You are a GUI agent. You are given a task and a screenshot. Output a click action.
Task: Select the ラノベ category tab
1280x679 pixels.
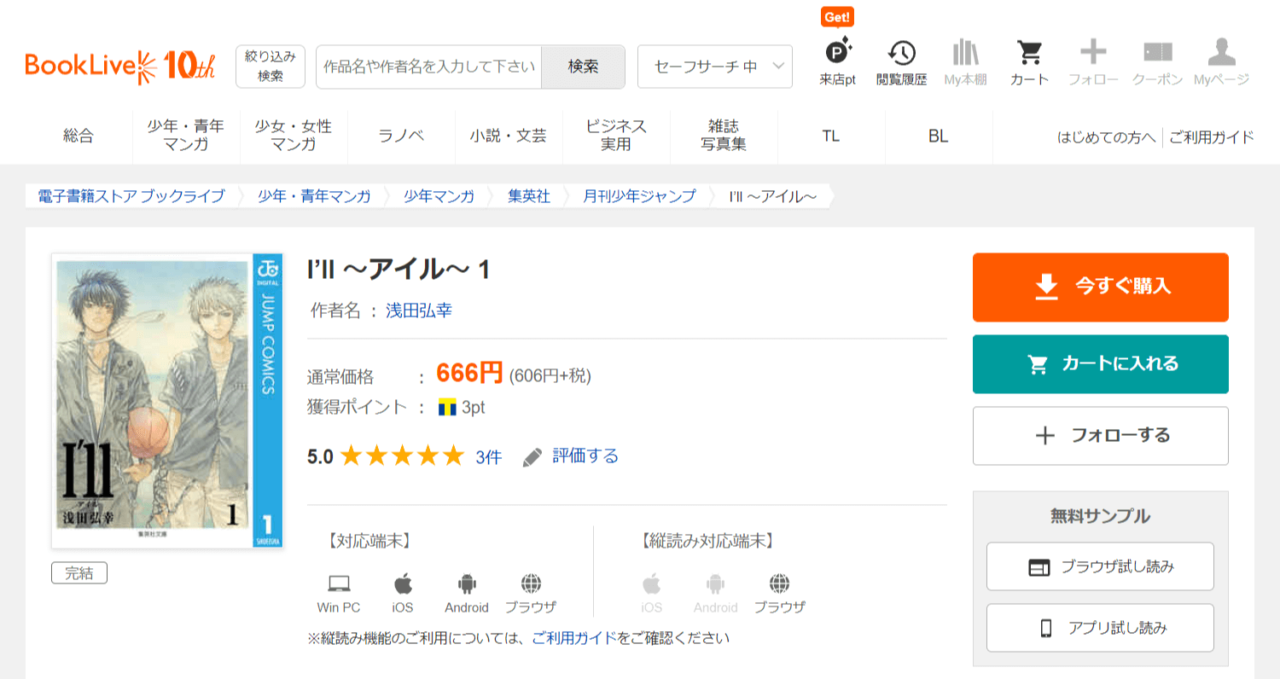401,136
